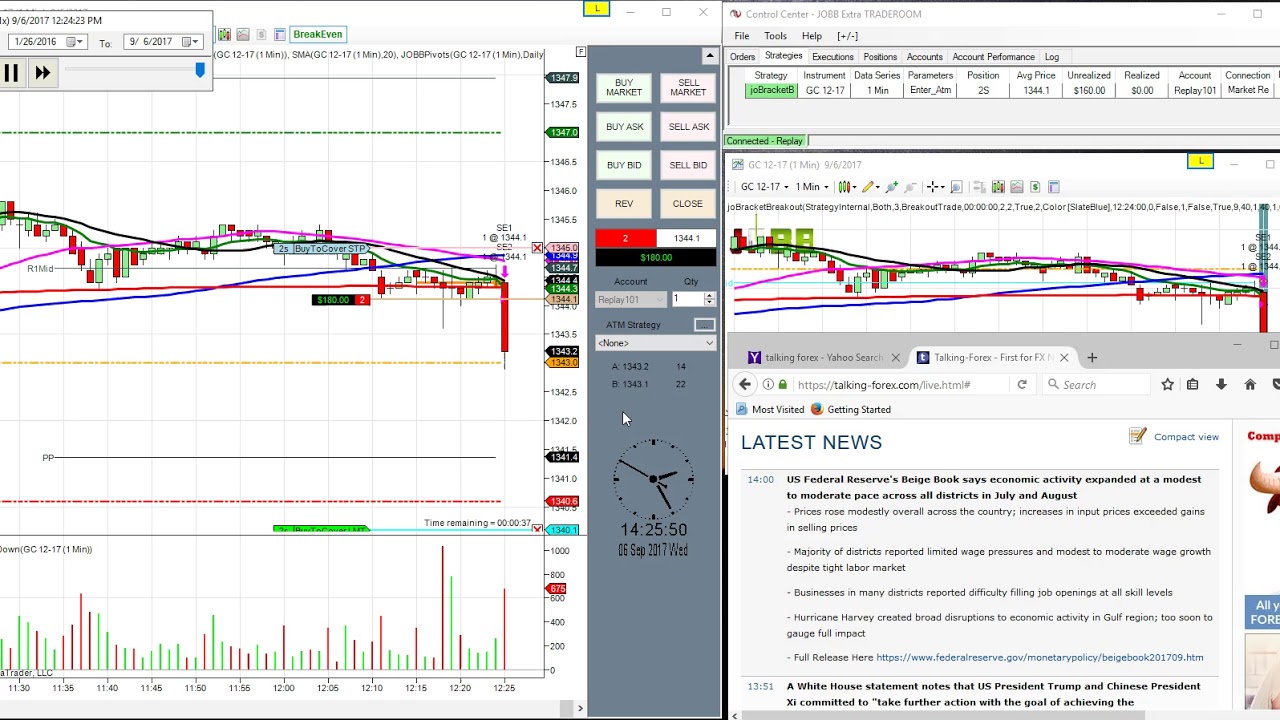The width and height of the screenshot is (1280, 720).
Task: Open the start date 1/26/2016 calendar dropdown
Action: pyautogui.click(x=74, y=42)
